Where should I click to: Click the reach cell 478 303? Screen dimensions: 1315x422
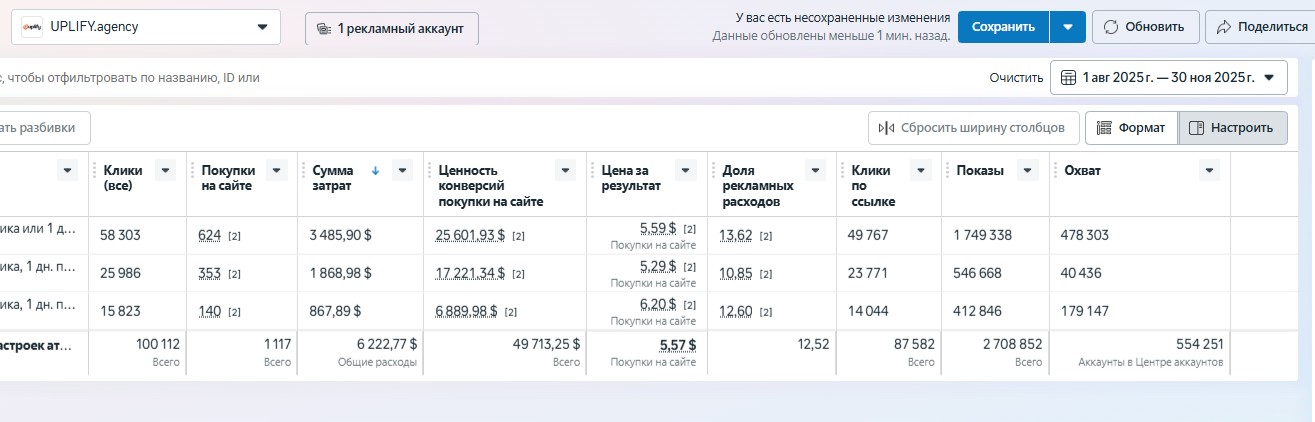pos(1084,235)
